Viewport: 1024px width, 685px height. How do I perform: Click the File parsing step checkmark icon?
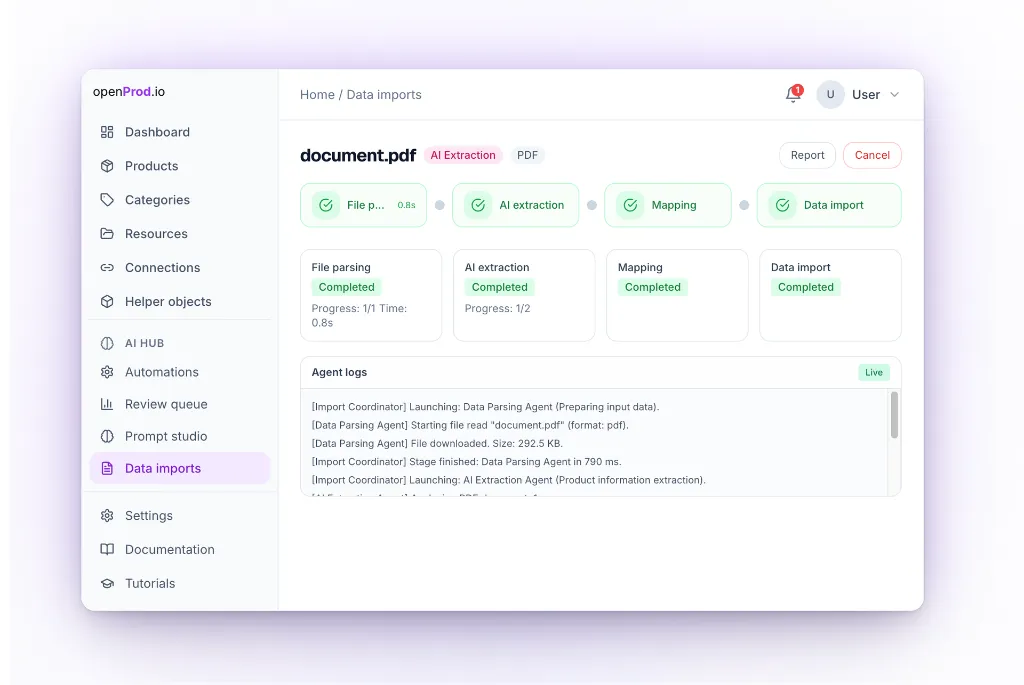click(x=326, y=205)
